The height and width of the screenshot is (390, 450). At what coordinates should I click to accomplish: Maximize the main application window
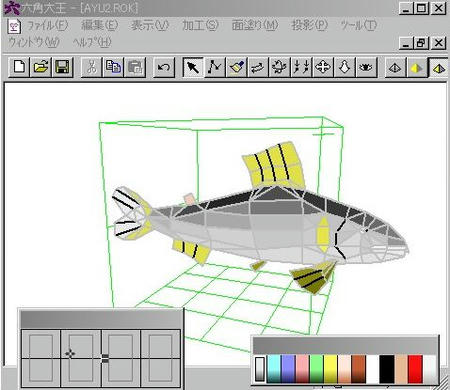pyautogui.click(x=421, y=8)
